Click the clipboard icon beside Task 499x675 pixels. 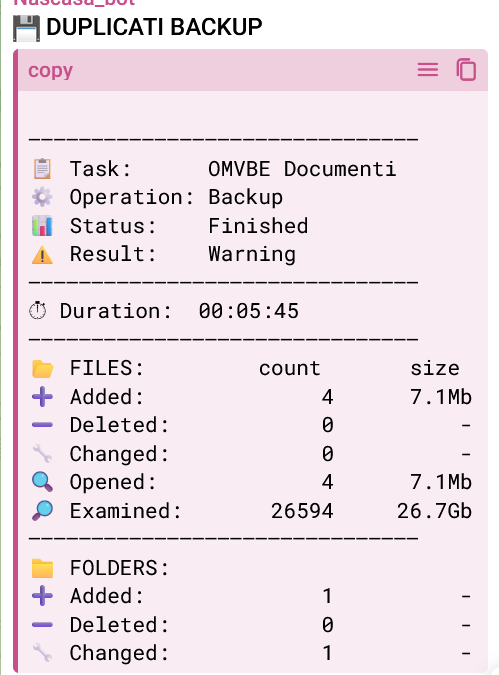coord(42,168)
